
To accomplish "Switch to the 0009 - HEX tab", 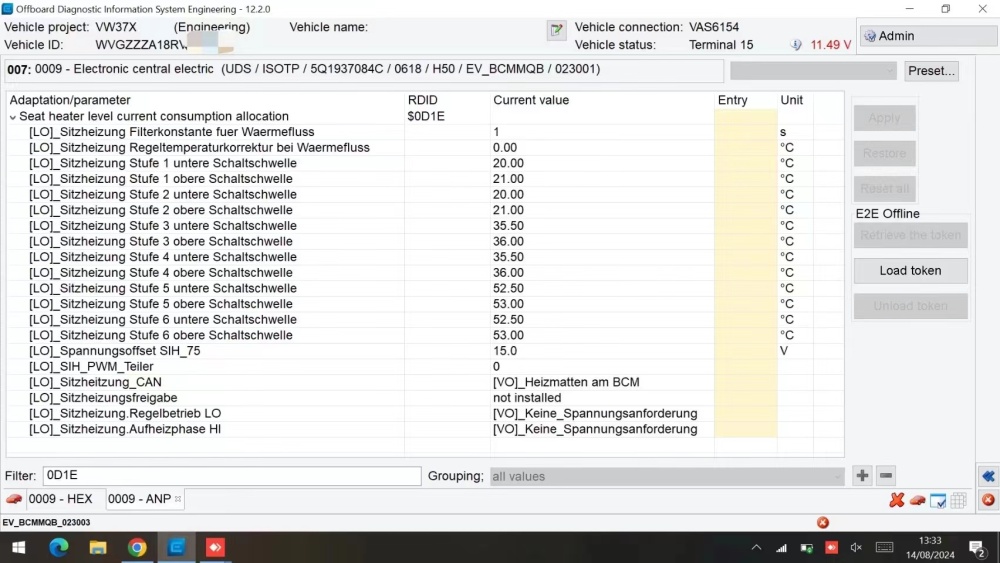I will tap(60, 499).
